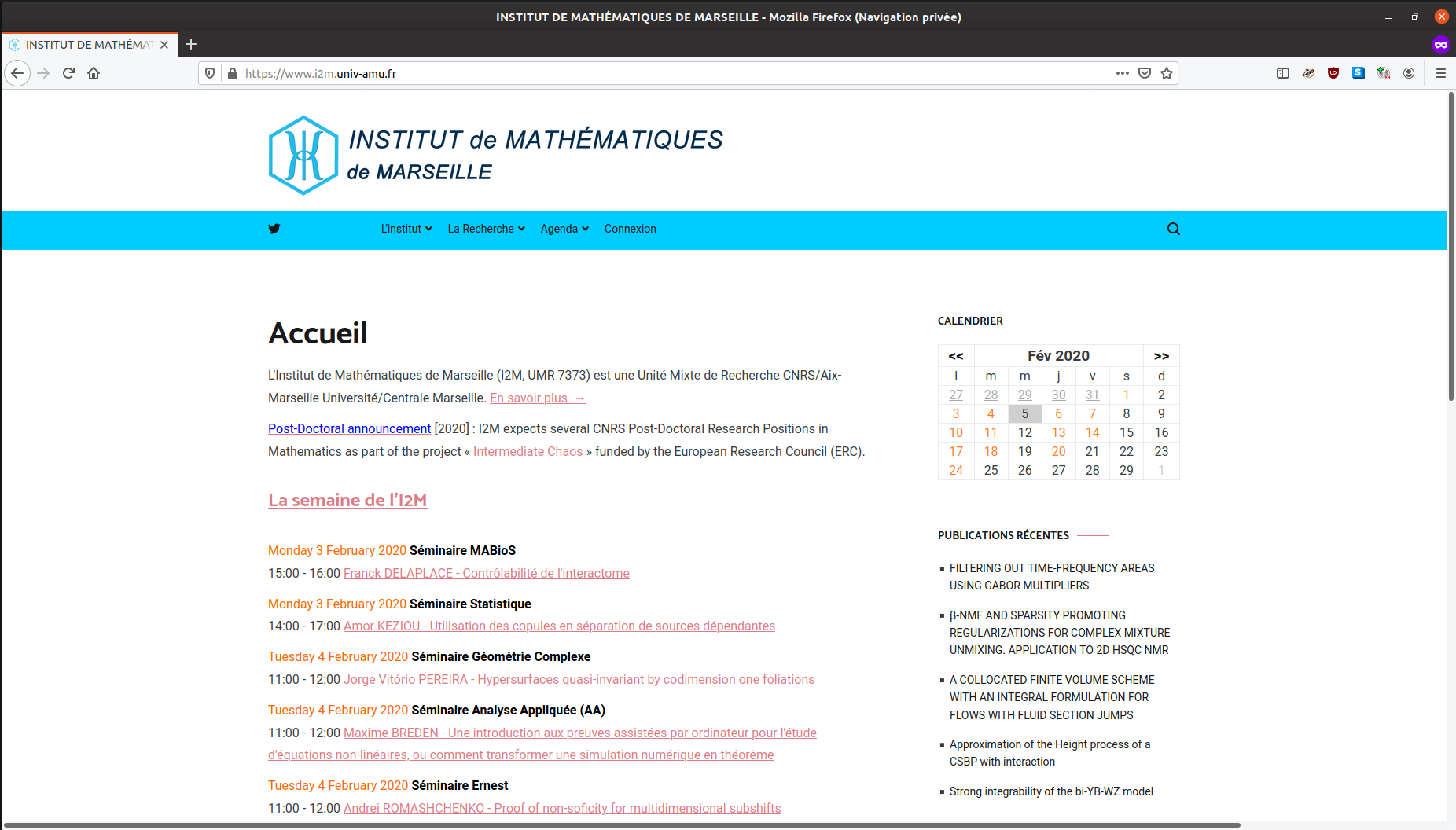Open a new tab with plus button
This screenshot has width=1456, height=830.
(191, 45)
